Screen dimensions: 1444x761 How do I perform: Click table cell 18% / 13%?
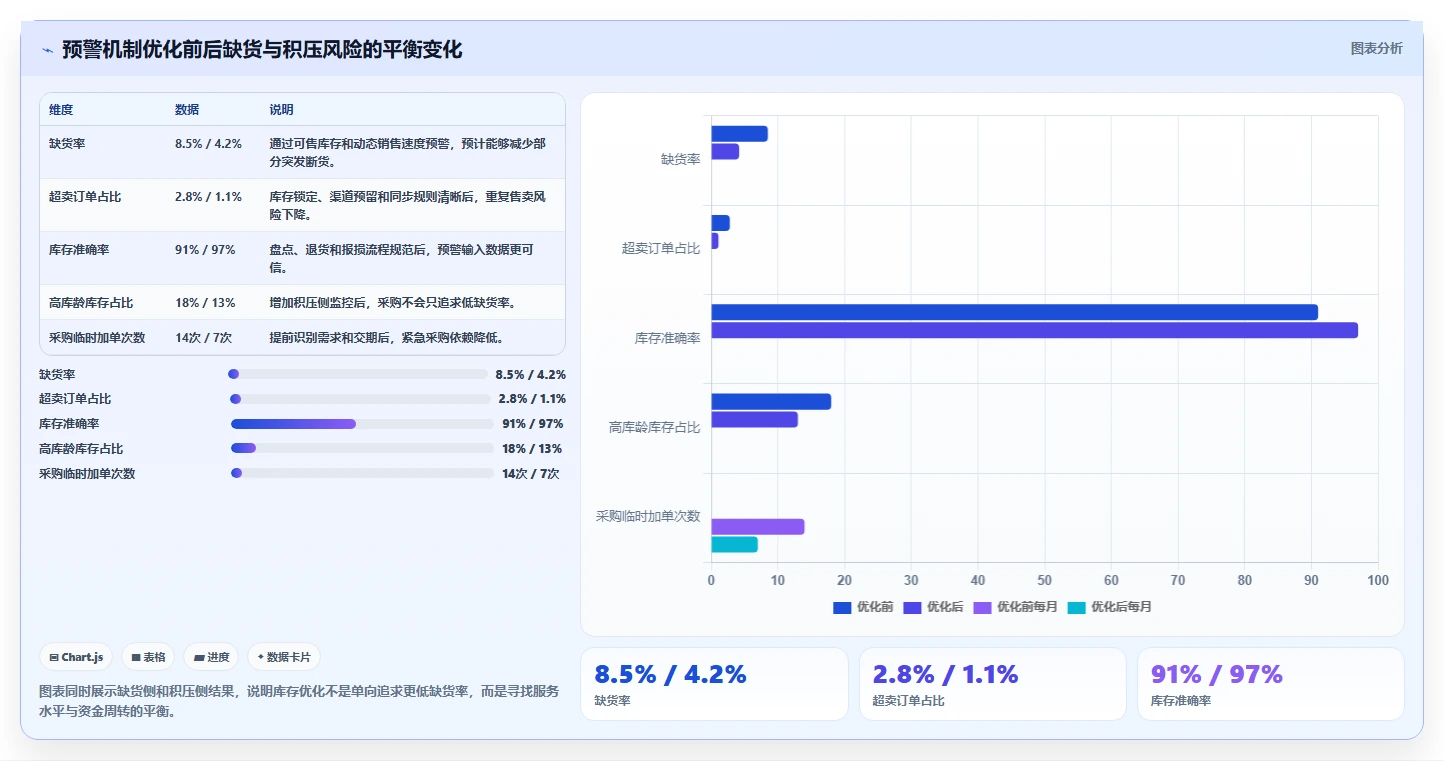pos(205,303)
